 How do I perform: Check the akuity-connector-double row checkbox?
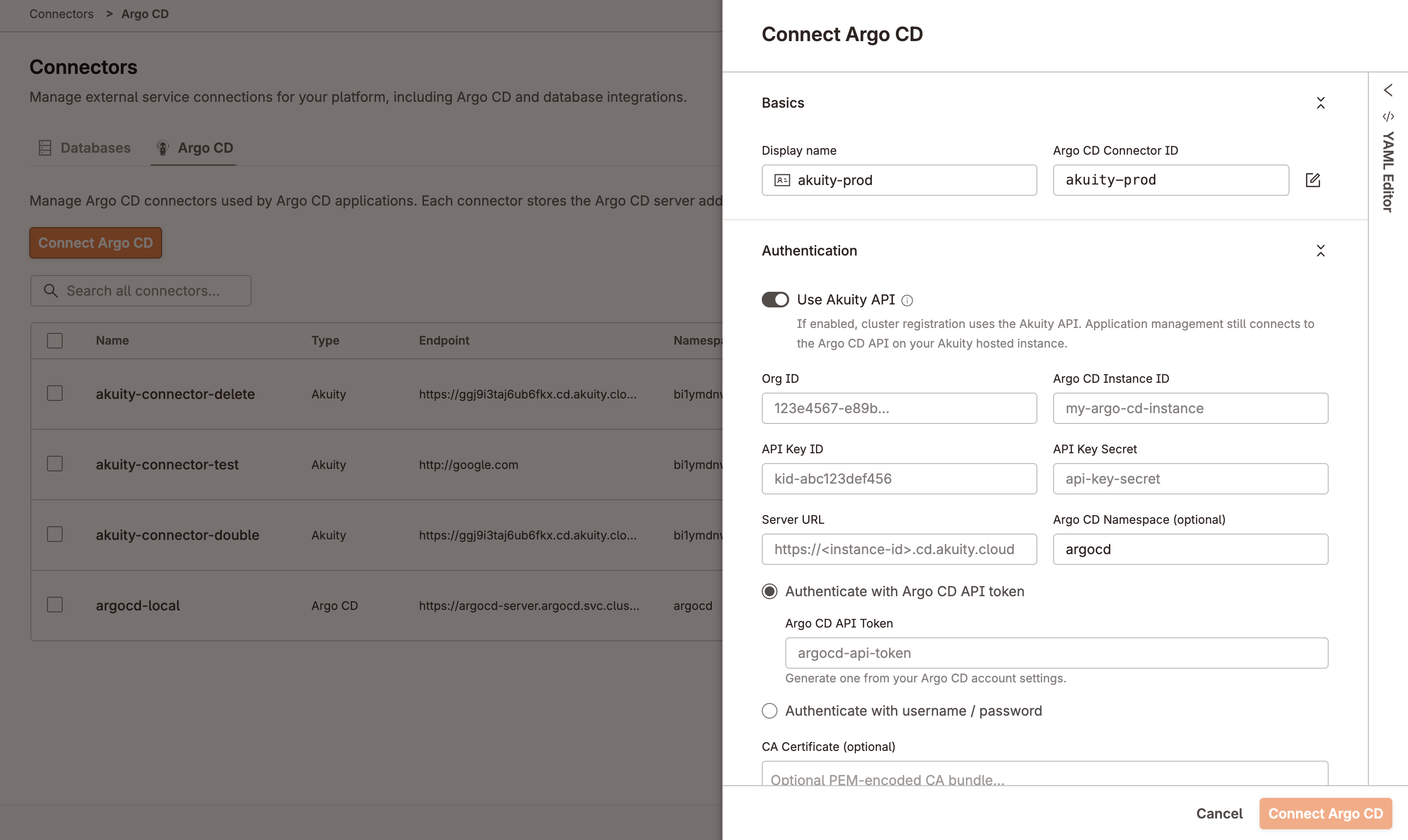55,535
